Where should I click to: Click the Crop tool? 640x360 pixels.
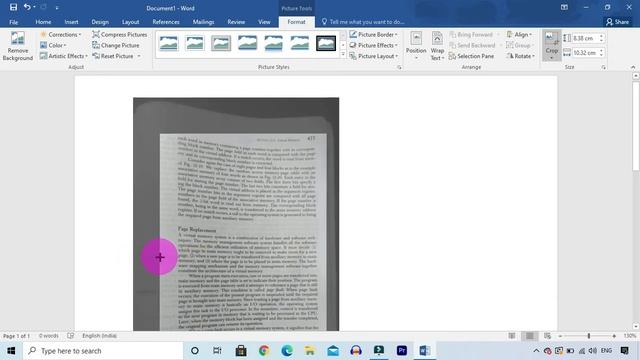coord(551,46)
